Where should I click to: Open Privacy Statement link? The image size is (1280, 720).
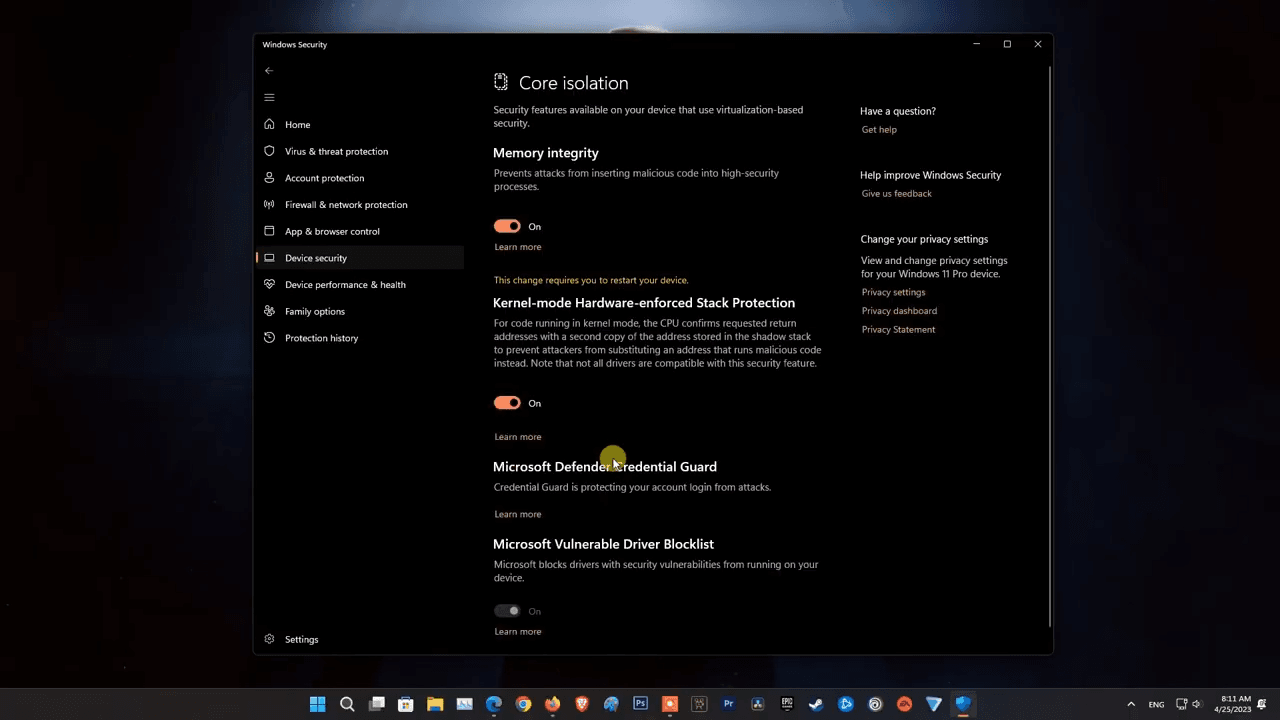(x=898, y=330)
